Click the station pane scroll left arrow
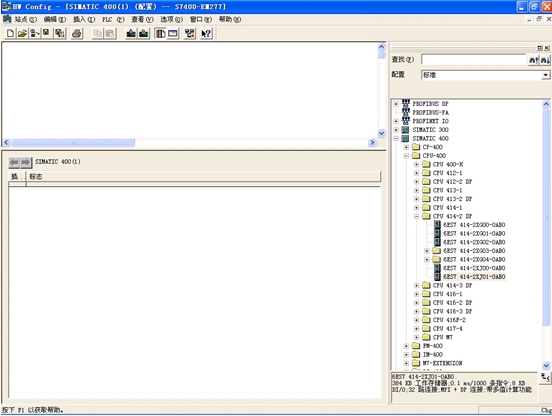 point(6,143)
